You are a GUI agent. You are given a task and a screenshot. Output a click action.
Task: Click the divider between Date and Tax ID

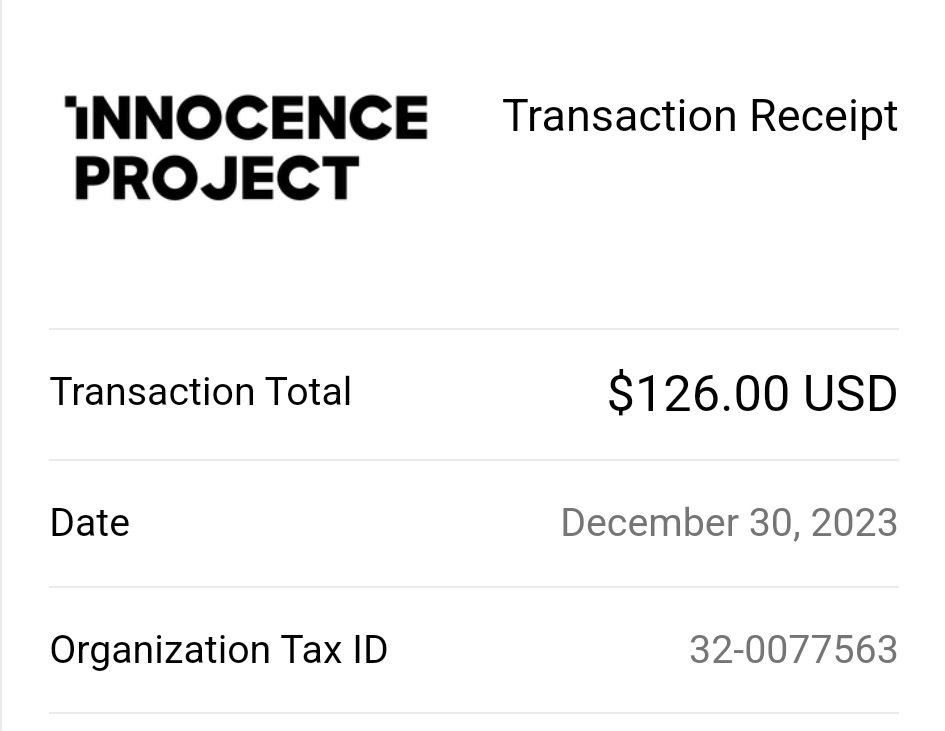(x=474, y=586)
